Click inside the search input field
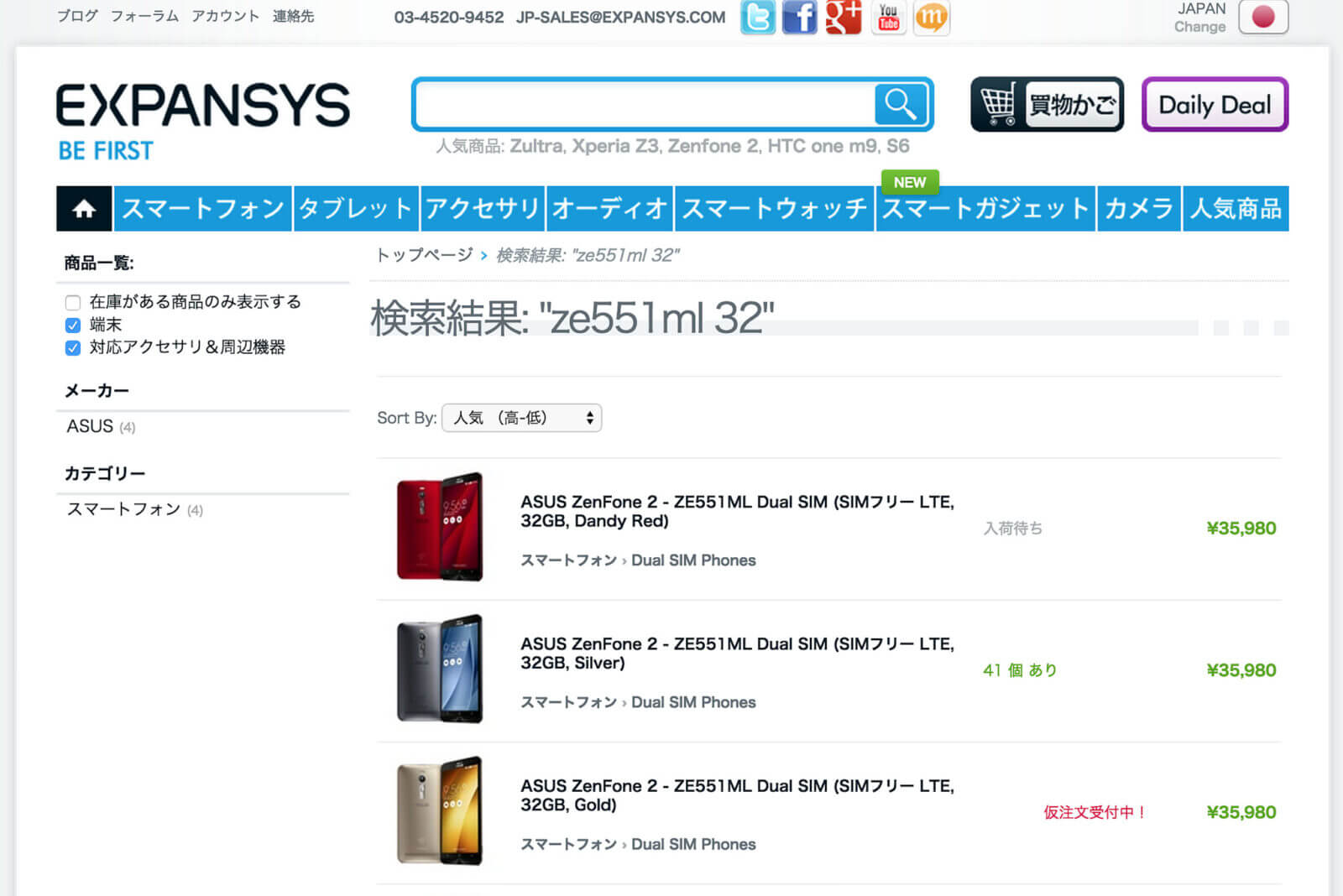Image resolution: width=1343 pixels, height=896 pixels. [x=645, y=104]
